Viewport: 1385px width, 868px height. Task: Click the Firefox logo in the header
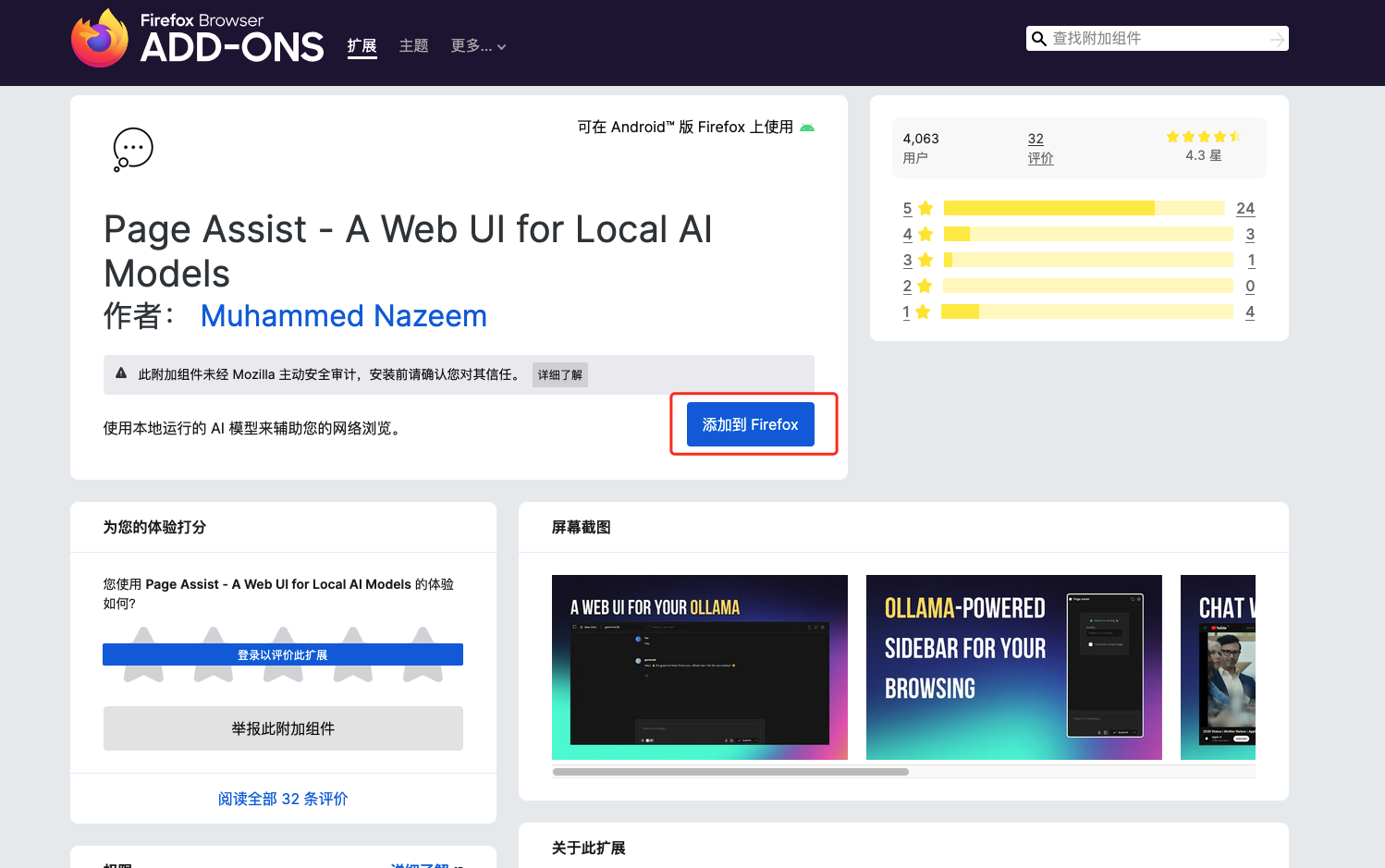100,38
